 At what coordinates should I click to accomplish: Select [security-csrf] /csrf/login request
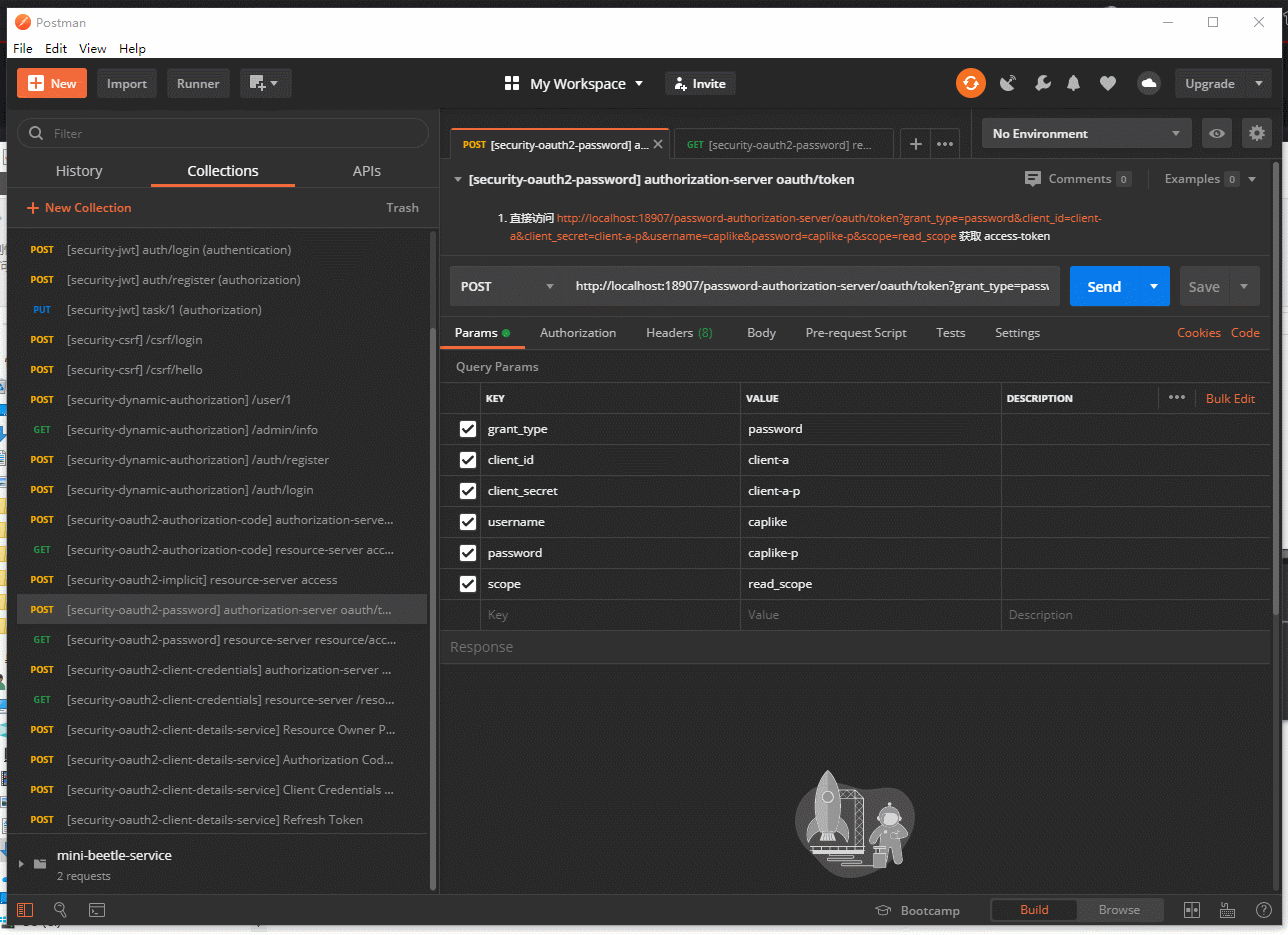pos(222,340)
